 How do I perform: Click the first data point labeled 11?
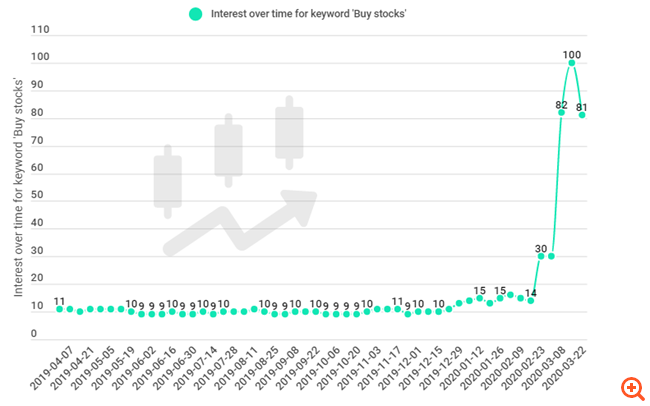[x=60, y=309]
